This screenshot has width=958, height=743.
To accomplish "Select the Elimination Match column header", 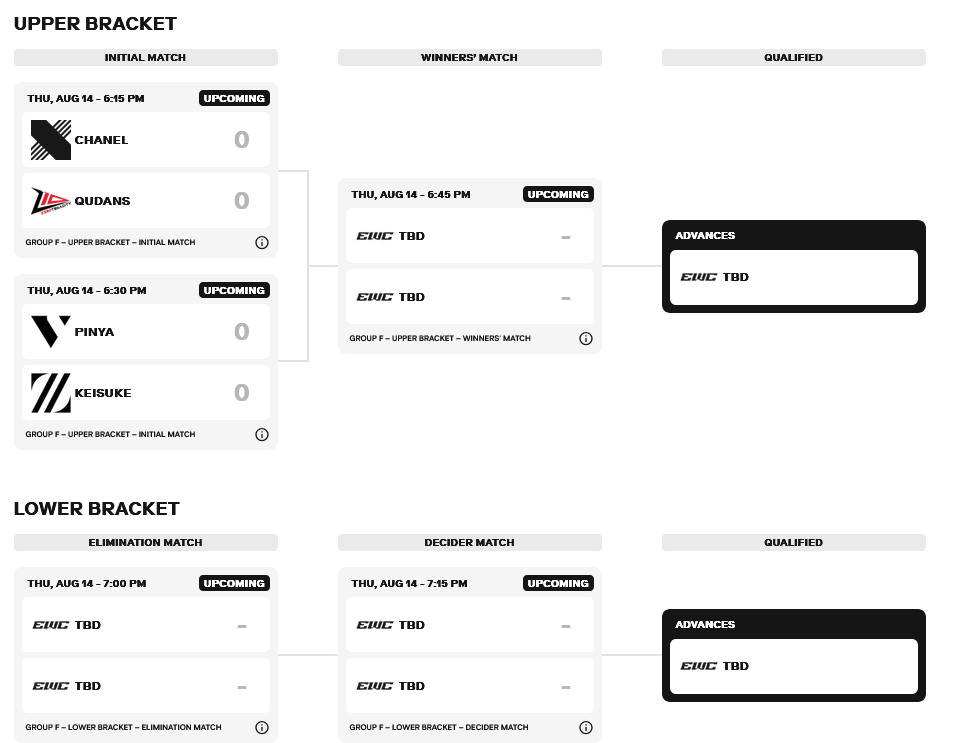I will pos(145,543).
